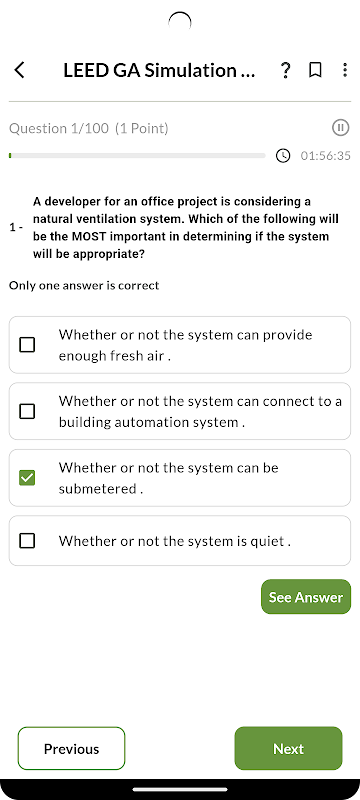Check the 'enough fresh air' checkbox
360x800 pixels.
tap(27, 345)
